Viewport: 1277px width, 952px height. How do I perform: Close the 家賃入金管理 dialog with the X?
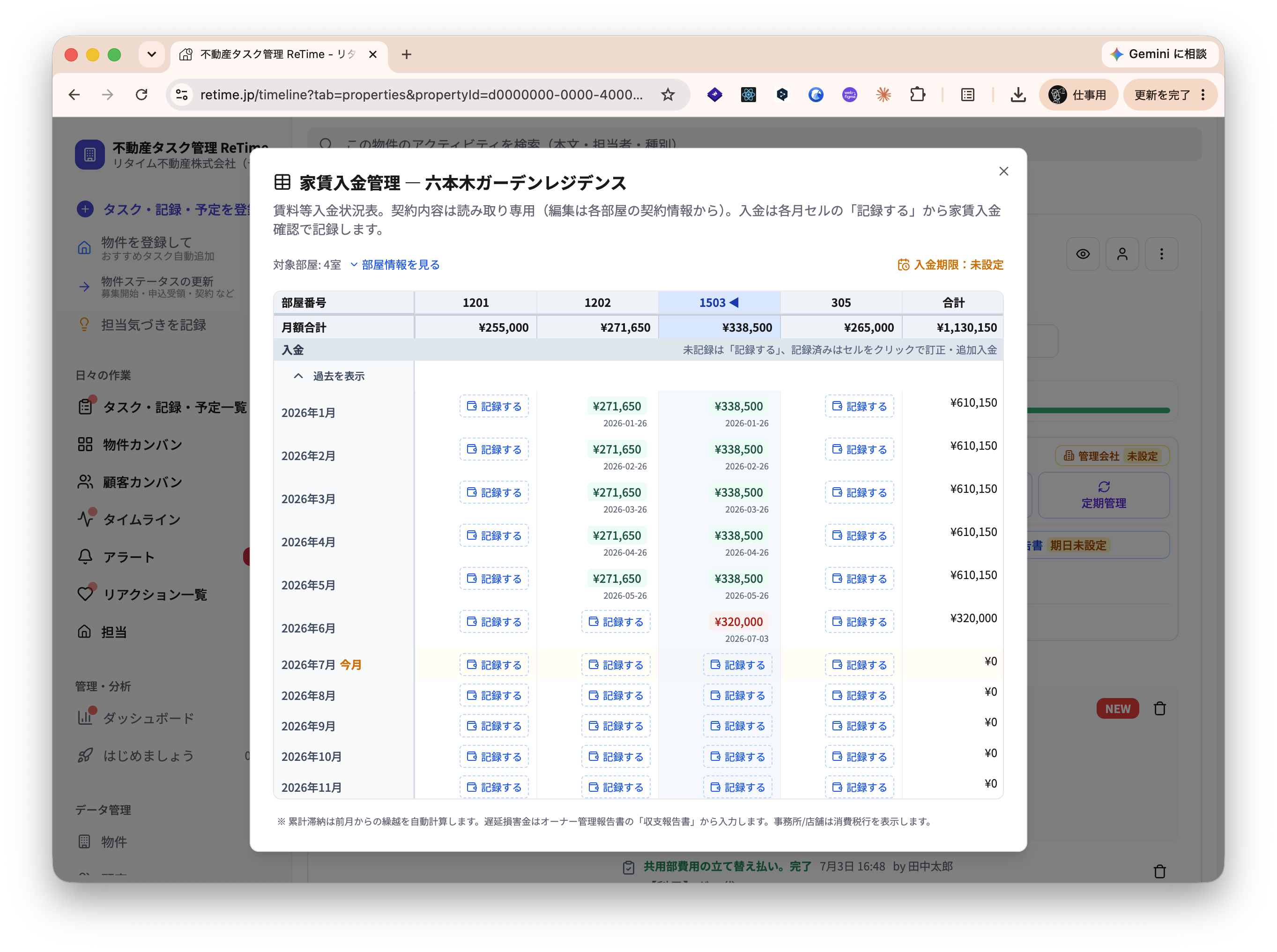coord(1003,171)
